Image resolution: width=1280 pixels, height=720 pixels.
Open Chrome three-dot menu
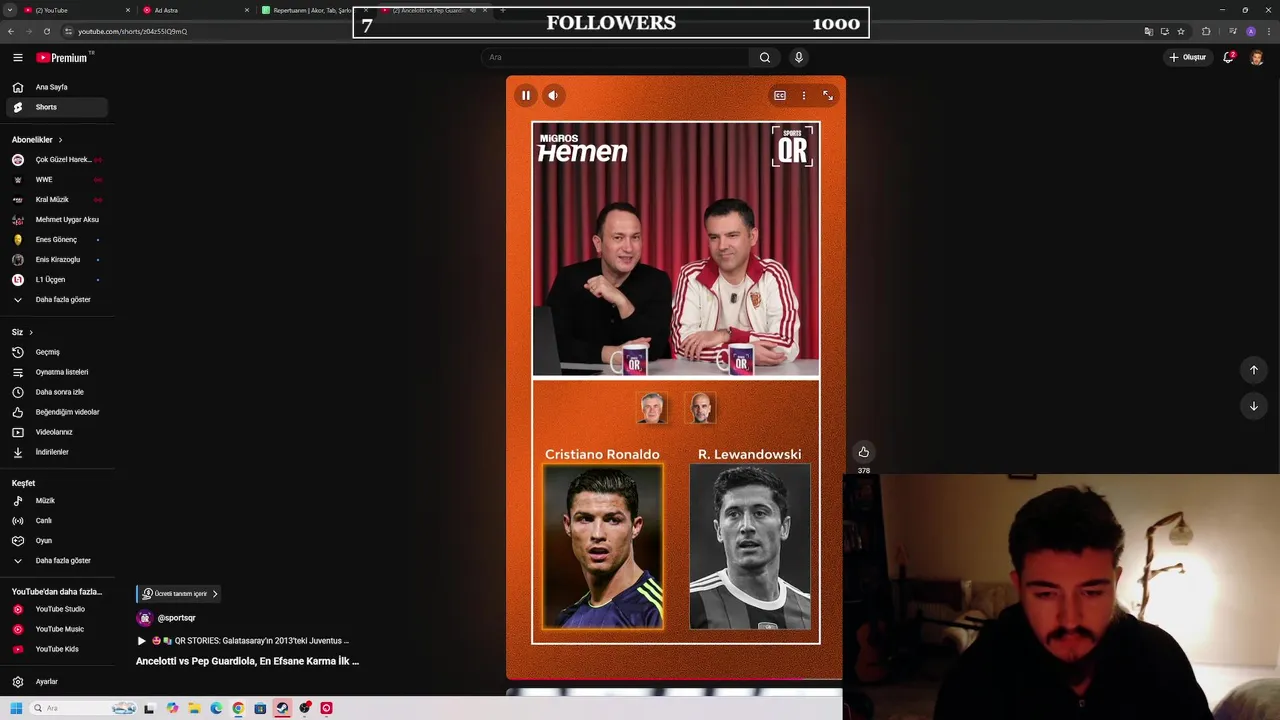[1269, 31]
